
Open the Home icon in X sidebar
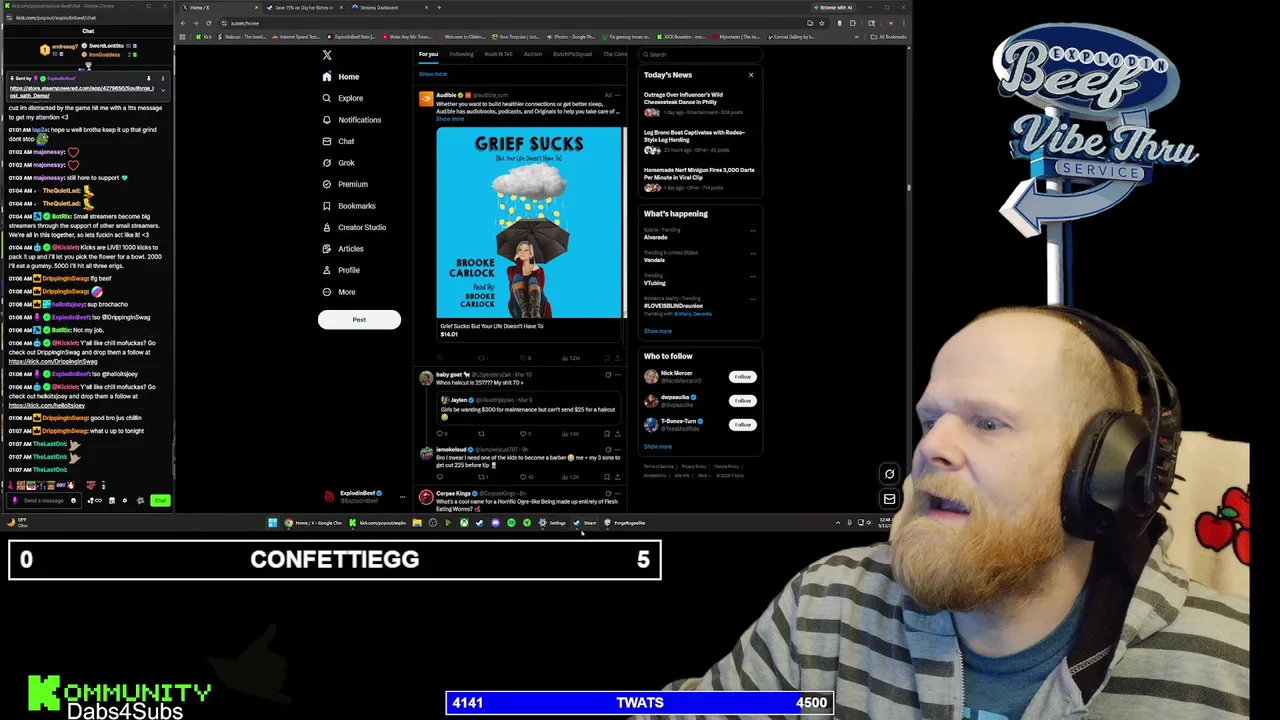[326, 77]
